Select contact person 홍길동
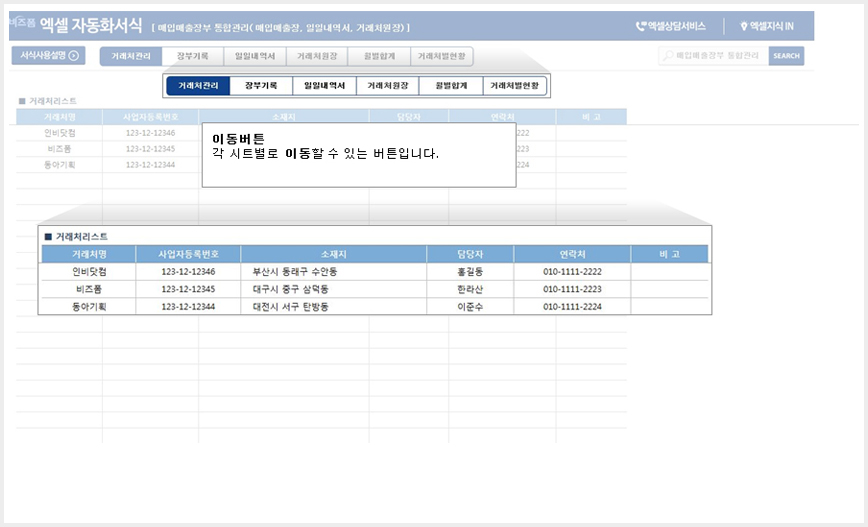868x527 pixels. pos(470,272)
